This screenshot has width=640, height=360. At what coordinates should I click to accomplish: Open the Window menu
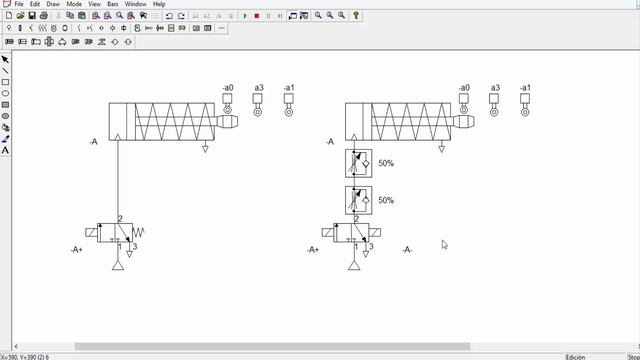tap(136, 4)
